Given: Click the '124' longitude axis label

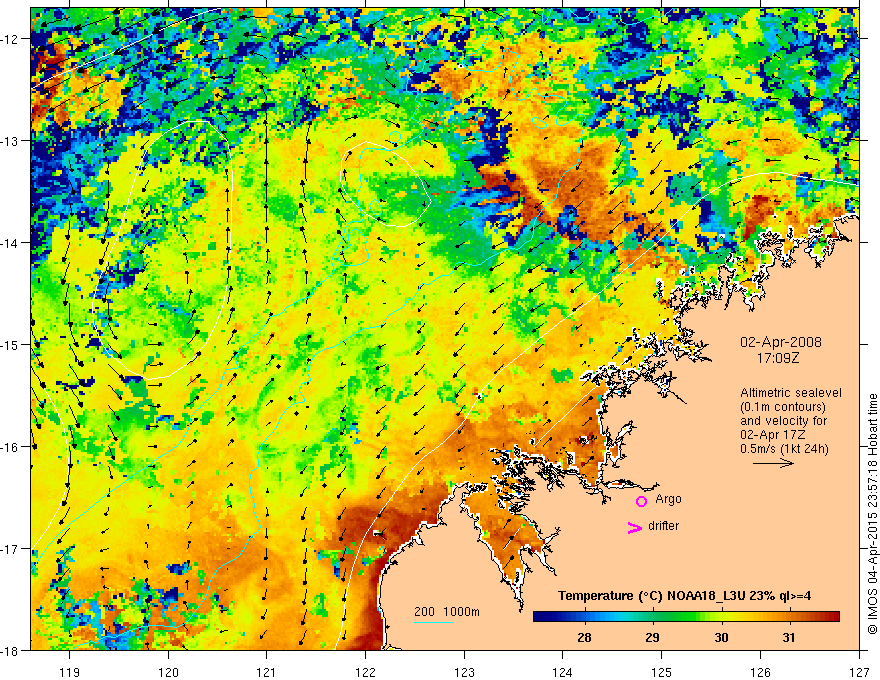Looking at the screenshot, I should [563, 672].
